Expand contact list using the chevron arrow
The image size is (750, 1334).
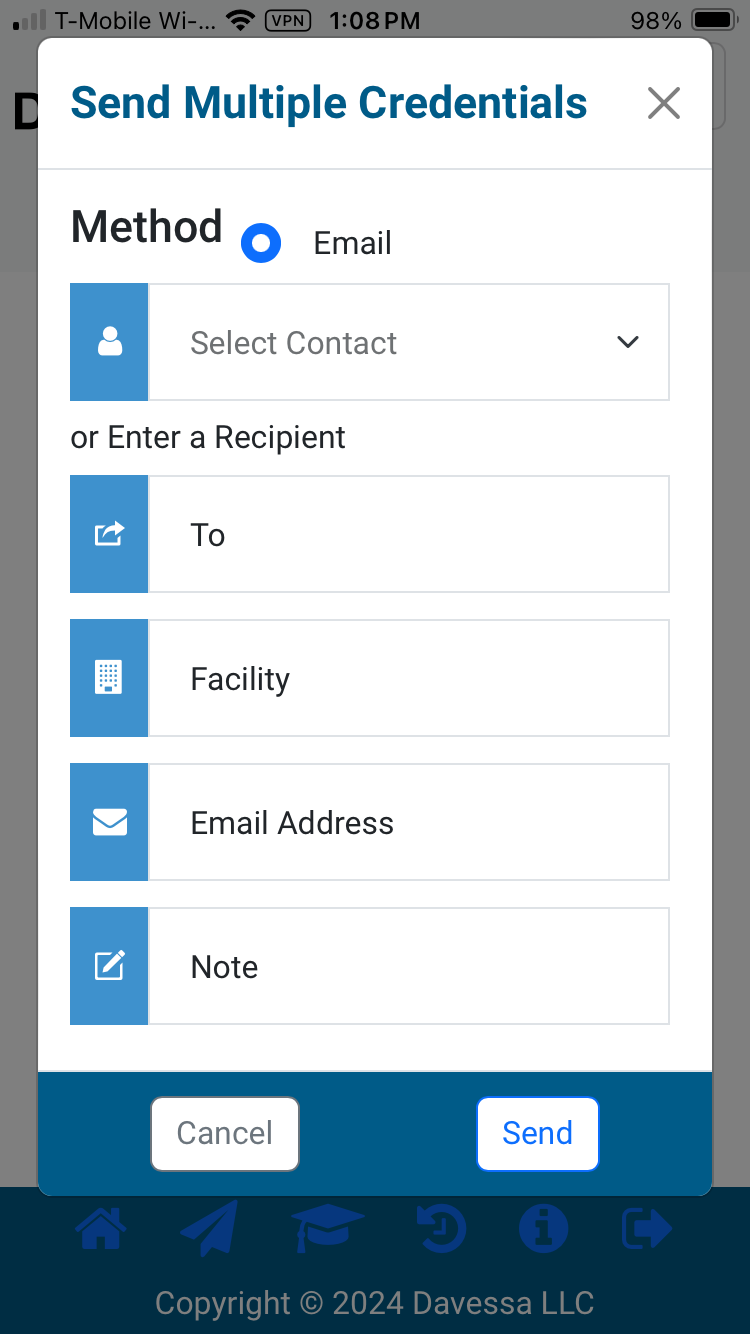coord(628,342)
